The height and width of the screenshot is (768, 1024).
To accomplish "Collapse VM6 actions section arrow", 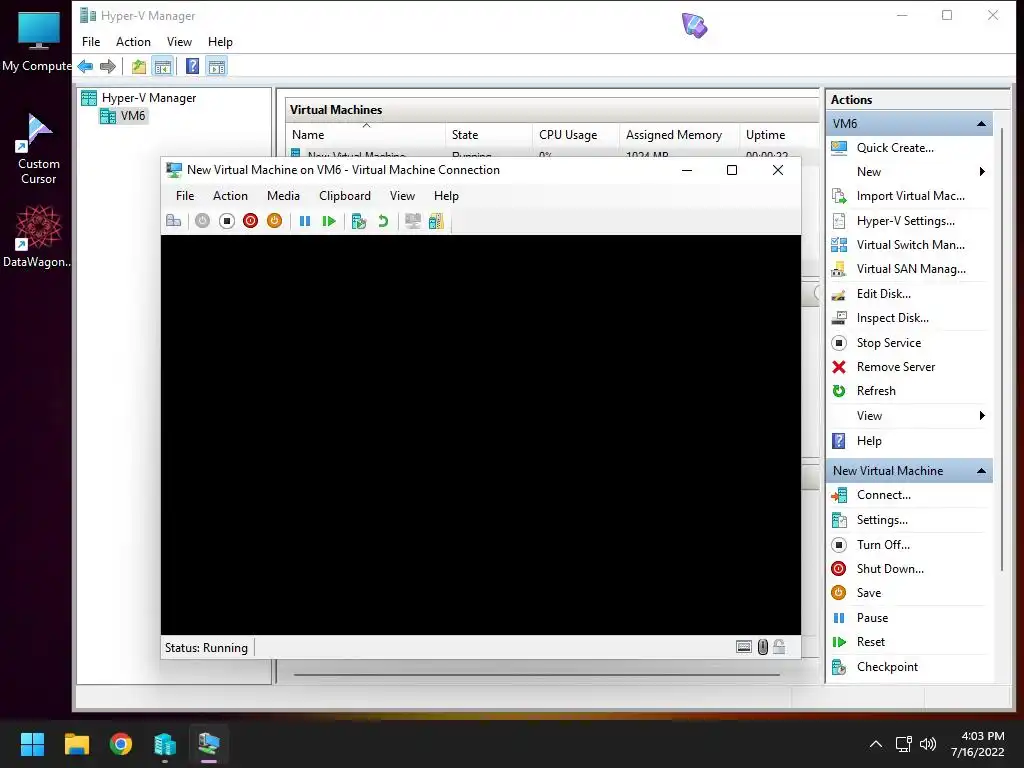I will point(981,123).
